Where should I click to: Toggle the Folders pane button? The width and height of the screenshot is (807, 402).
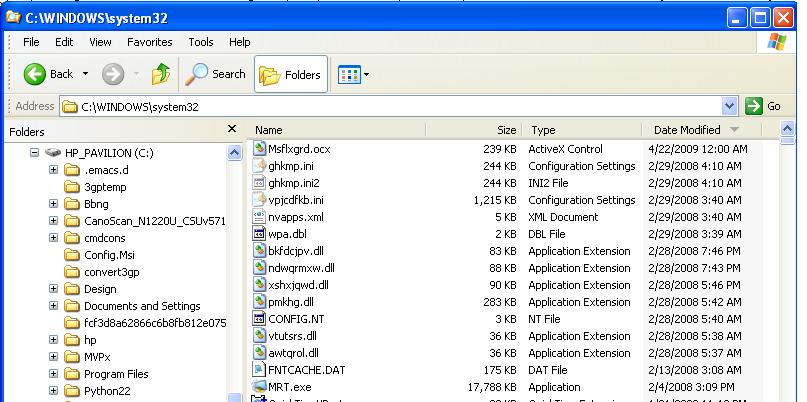(291, 75)
